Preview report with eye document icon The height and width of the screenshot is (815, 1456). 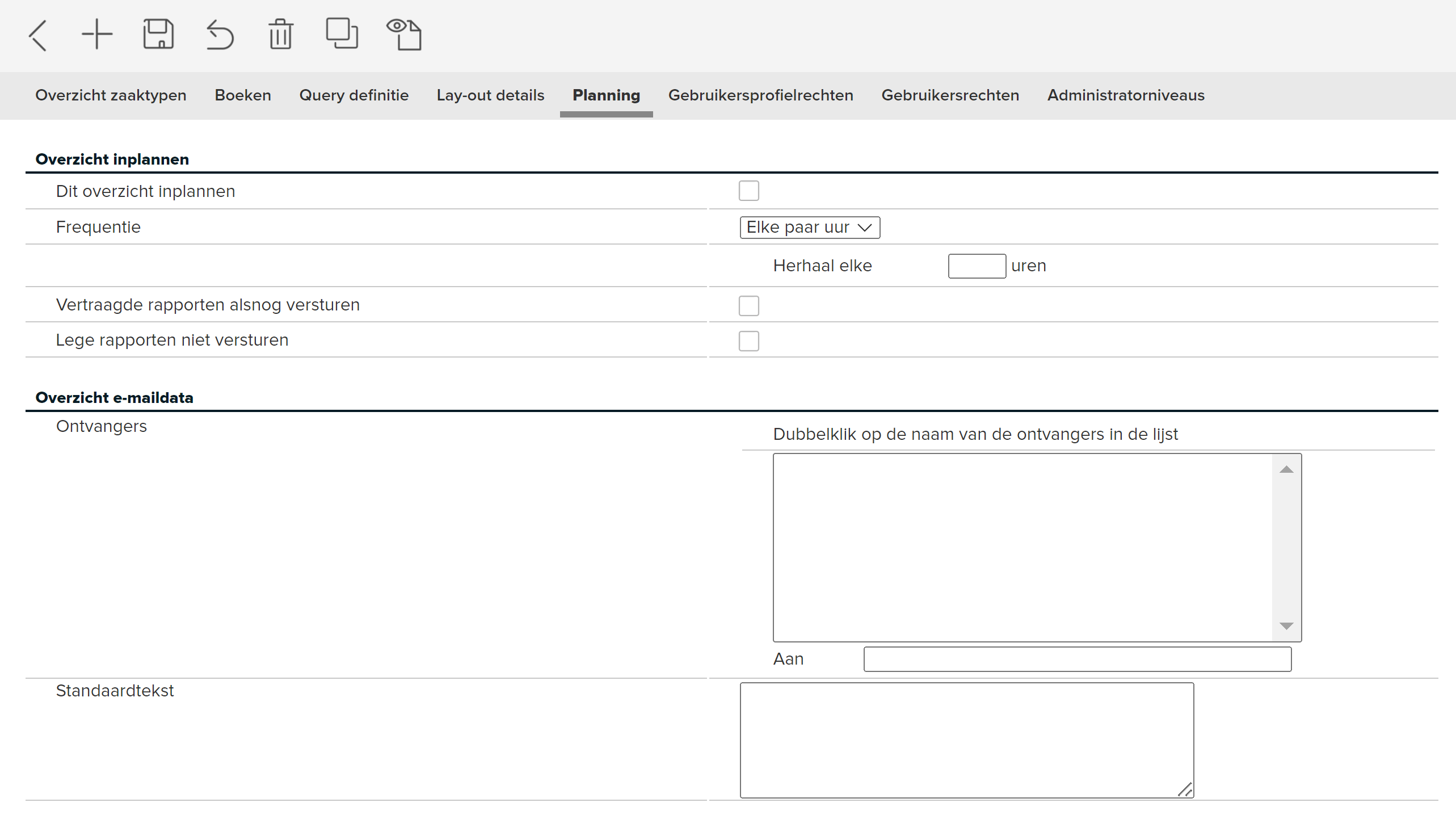click(x=404, y=35)
